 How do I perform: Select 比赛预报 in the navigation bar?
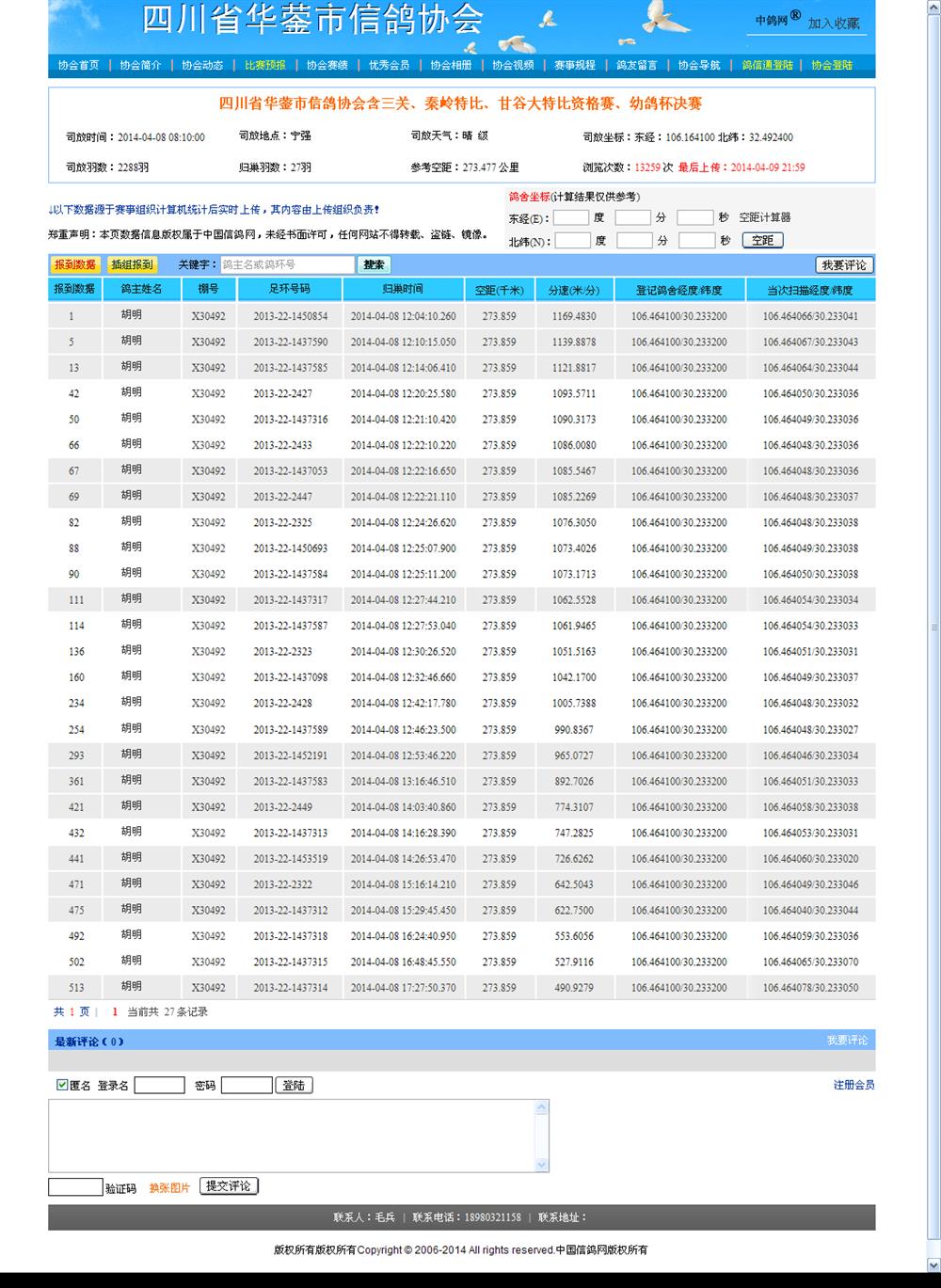click(x=264, y=65)
